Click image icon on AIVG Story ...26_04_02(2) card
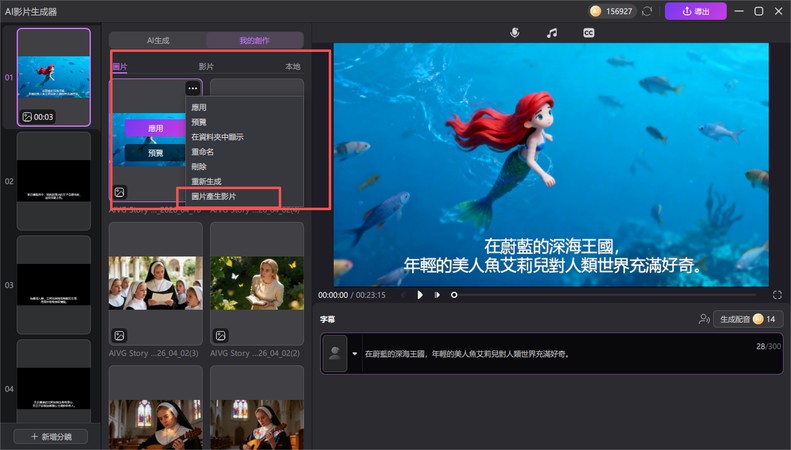791x450 pixels. 220,335
